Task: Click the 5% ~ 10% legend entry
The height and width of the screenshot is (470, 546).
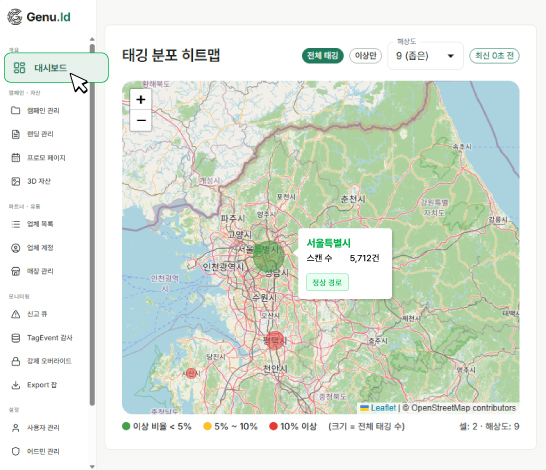Action: (x=231, y=426)
